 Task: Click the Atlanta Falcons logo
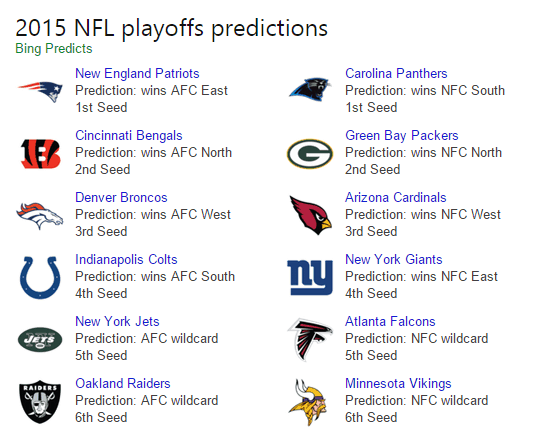click(x=310, y=339)
